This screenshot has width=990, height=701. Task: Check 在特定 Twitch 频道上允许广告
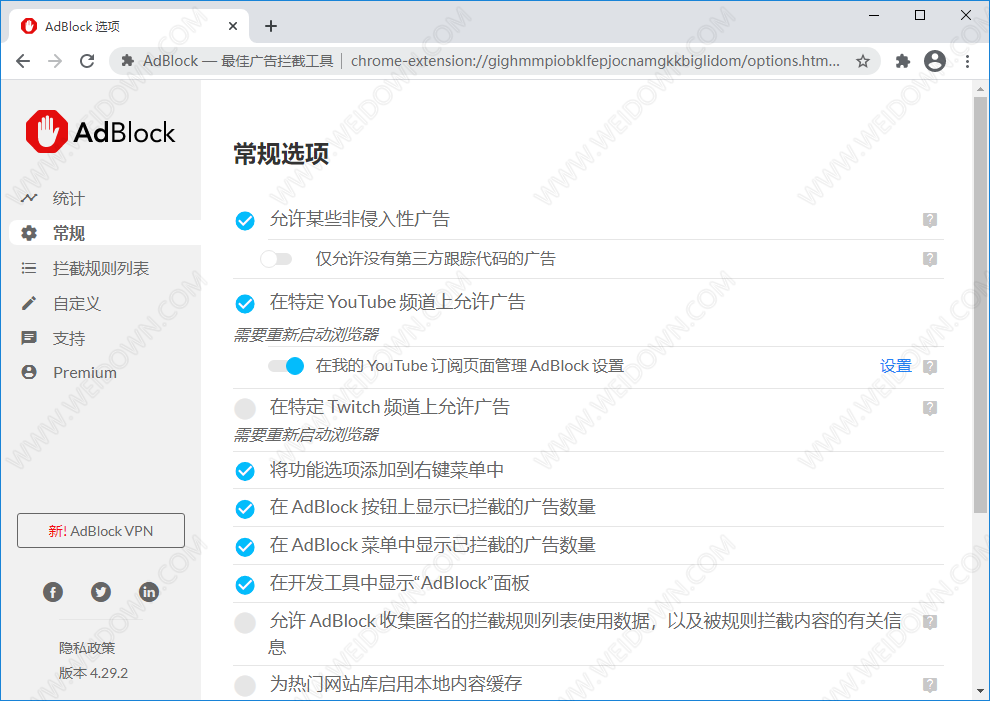[x=245, y=409]
